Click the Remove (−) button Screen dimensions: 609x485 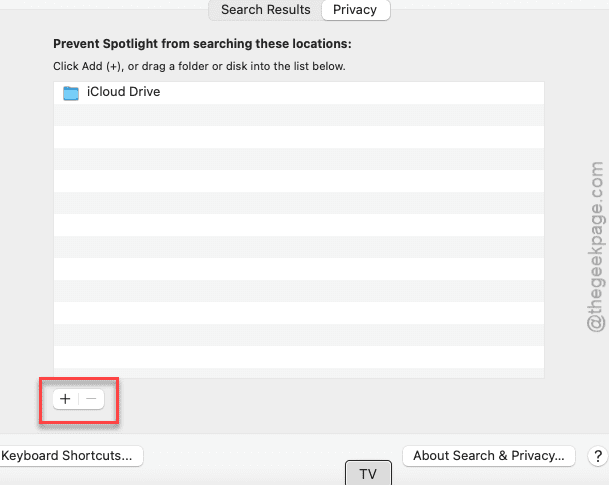click(x=91, y=399)
